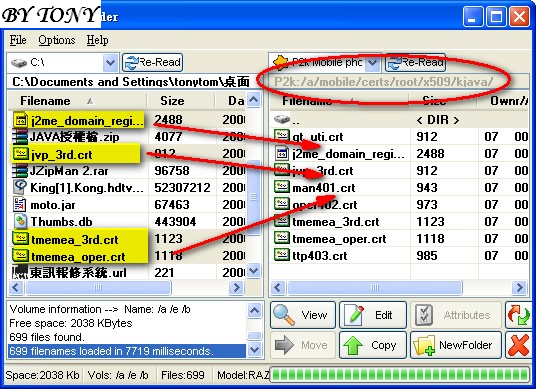The width and height of the screenshot is (536, 389).
Task: Click size value 52307212 in left panel
Action: pyautogui.click(x=182, y=187)
